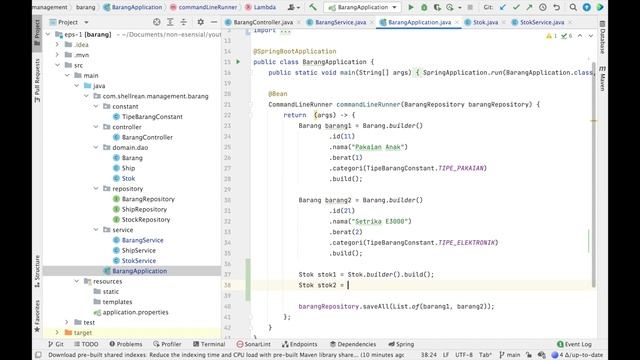Open Problems tool window
This screenshot has width=640, height=360.
point(126,344)
